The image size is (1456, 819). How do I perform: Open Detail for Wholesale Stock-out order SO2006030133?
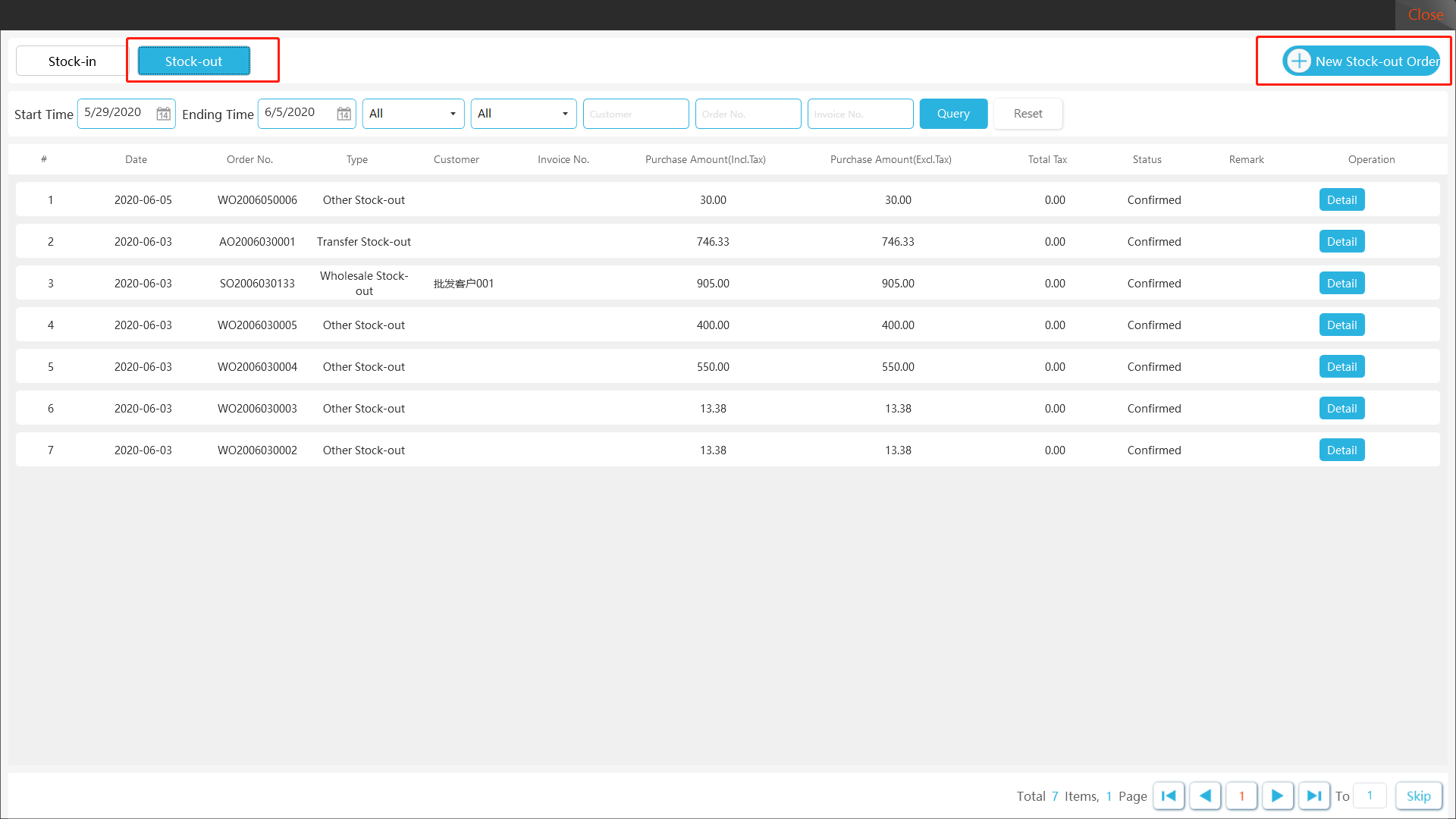pos(1341,283)
